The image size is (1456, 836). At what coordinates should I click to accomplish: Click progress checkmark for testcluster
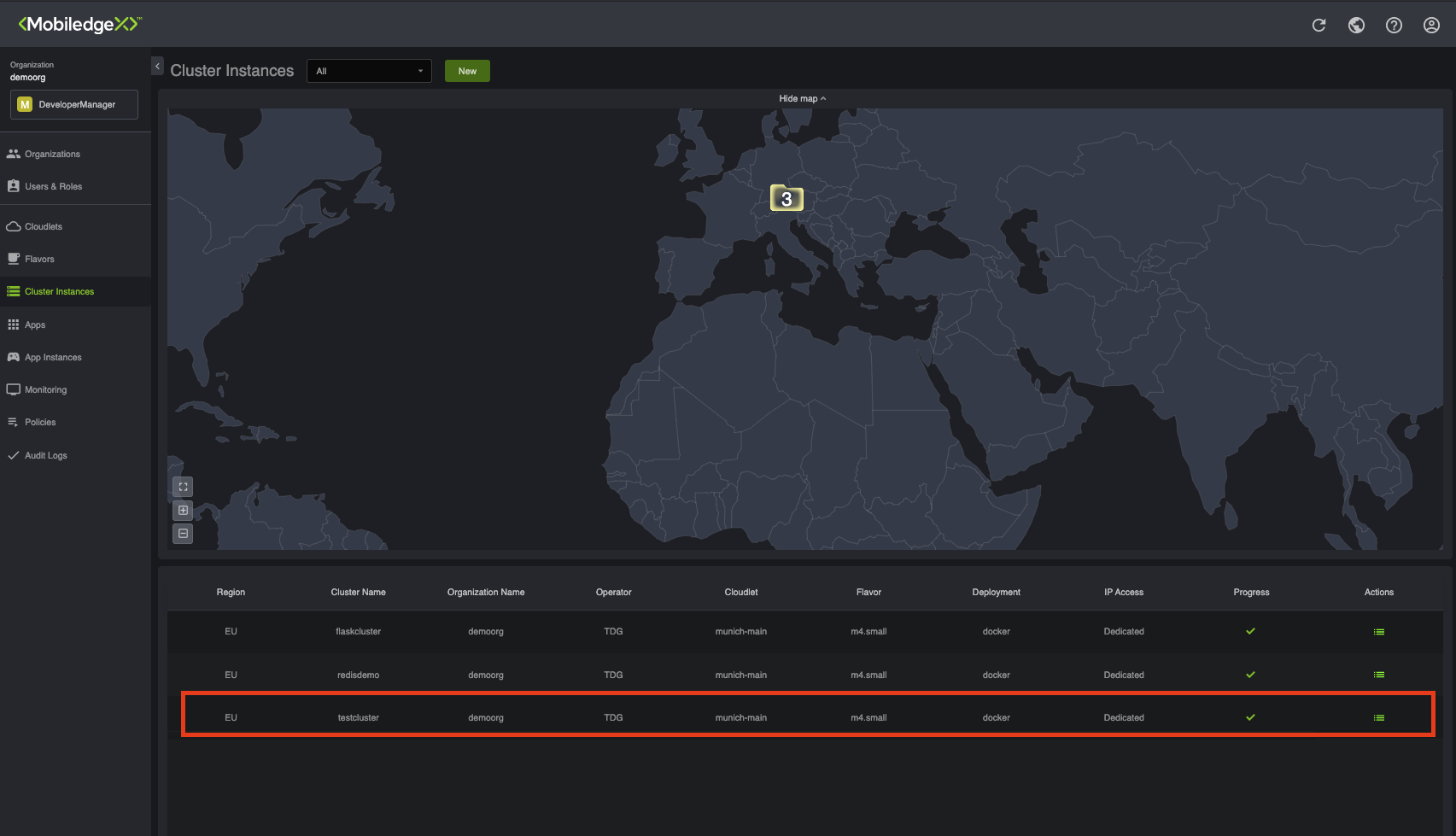1250,717
